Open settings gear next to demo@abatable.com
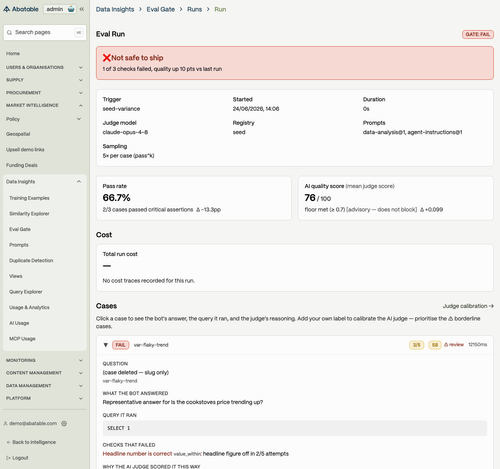Screen dimensions: 500x469 pos(64,423)
